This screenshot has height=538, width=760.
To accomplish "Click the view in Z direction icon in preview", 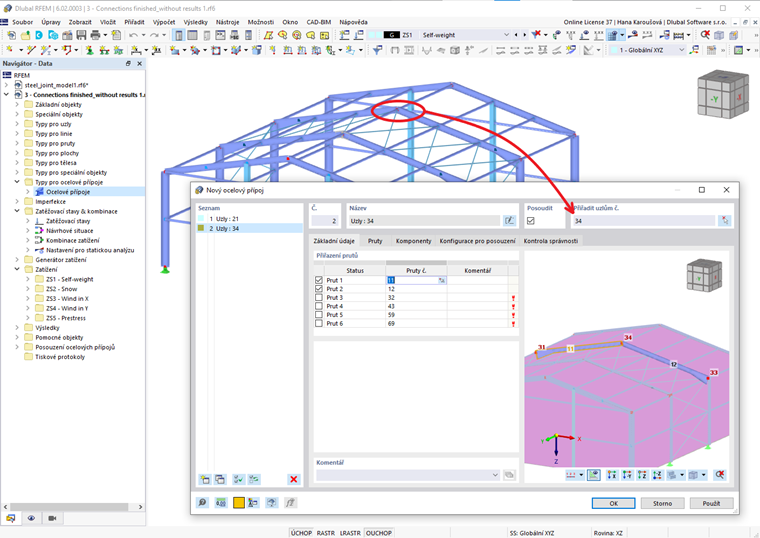I will [642, 475].
